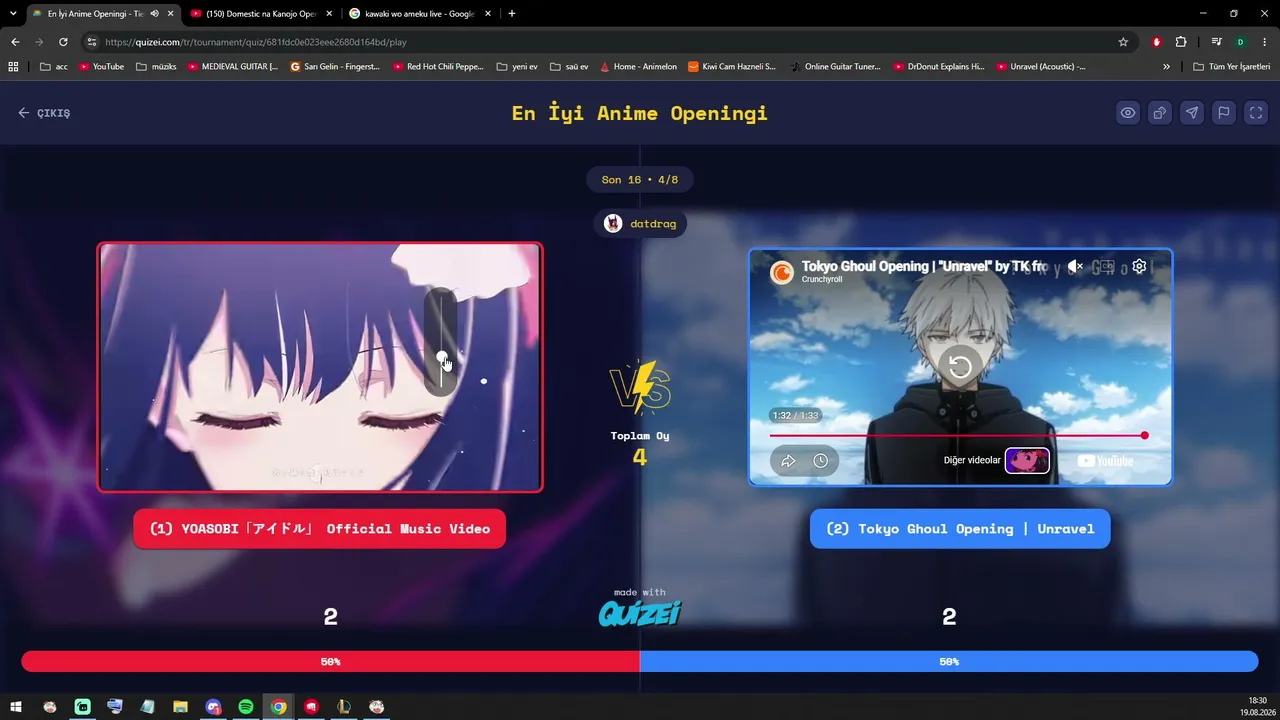1280x720 pixels.
Task: Open the Kiwi Cam Hazneli bookmark
Action: [x=732, y=67]
